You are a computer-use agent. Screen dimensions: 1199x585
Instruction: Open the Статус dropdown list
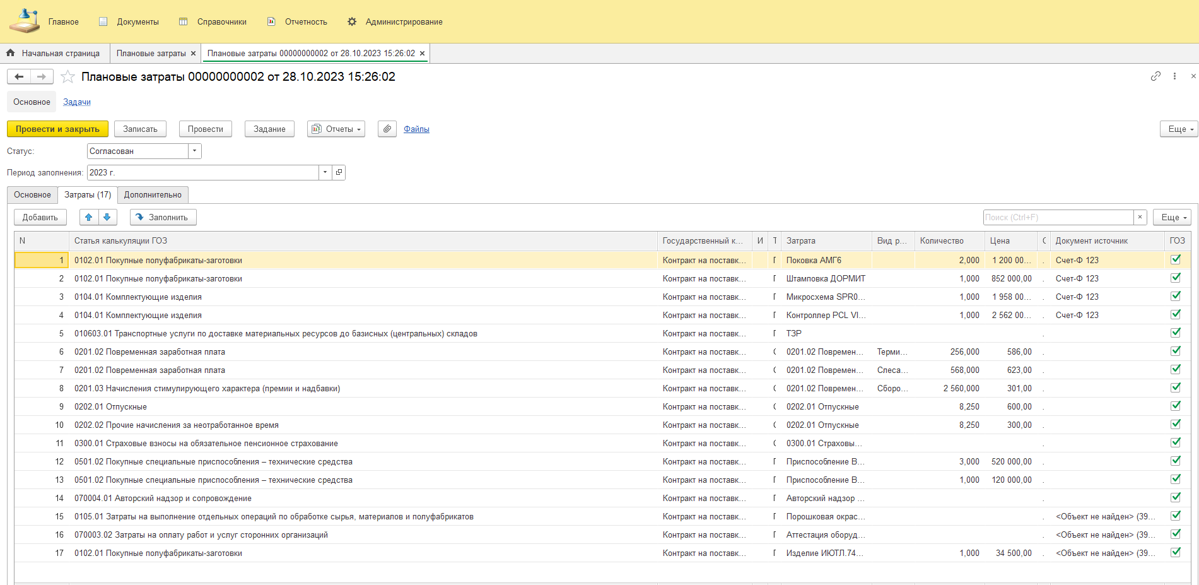[195, 151]
